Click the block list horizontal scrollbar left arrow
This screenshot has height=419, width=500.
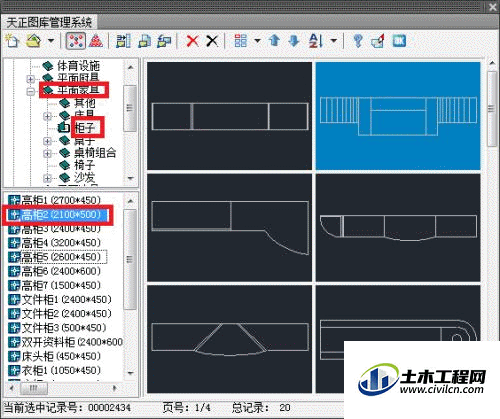tap(12, 388)
